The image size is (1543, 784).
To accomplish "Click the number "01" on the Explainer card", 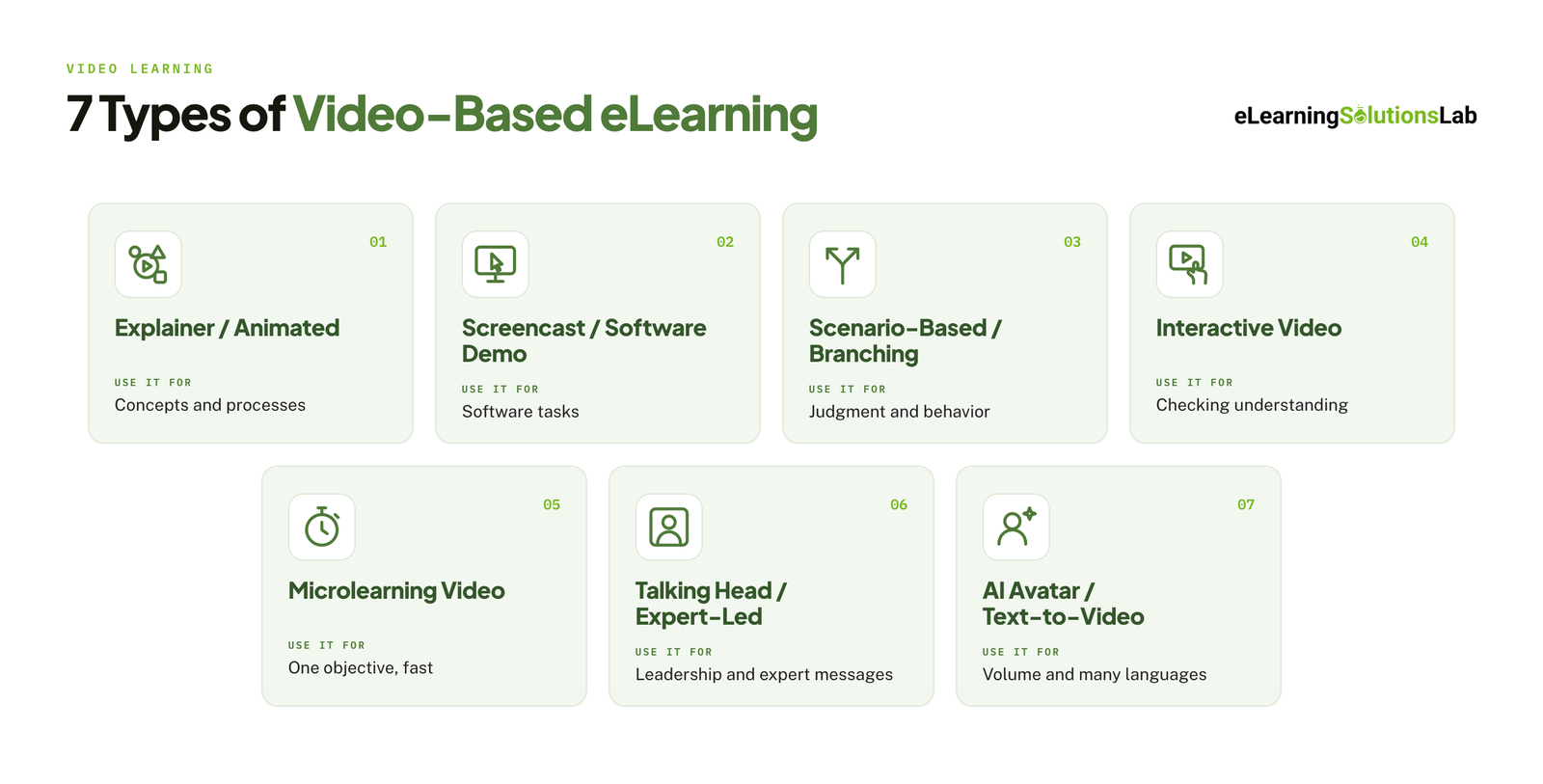I will (378, 242).
